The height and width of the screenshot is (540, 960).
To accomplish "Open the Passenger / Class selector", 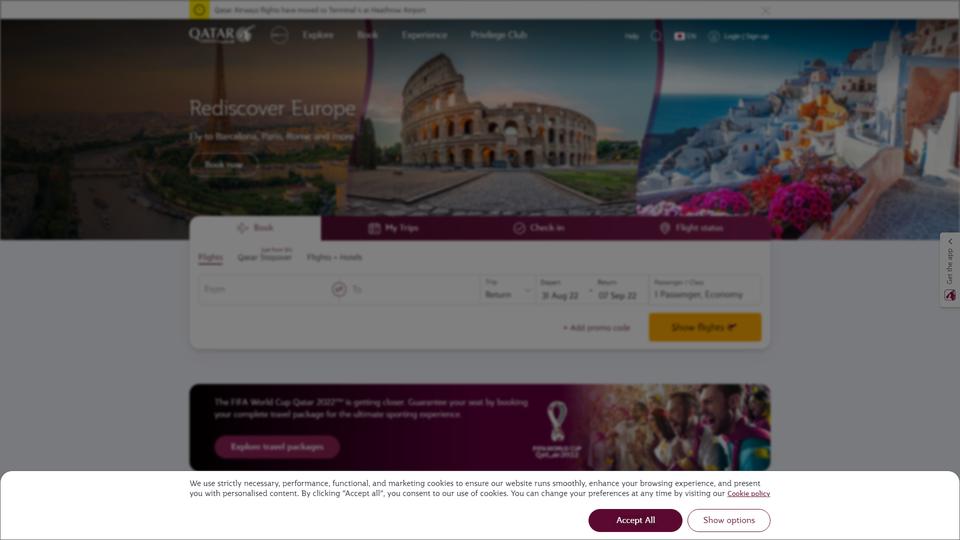I will 705,289.
